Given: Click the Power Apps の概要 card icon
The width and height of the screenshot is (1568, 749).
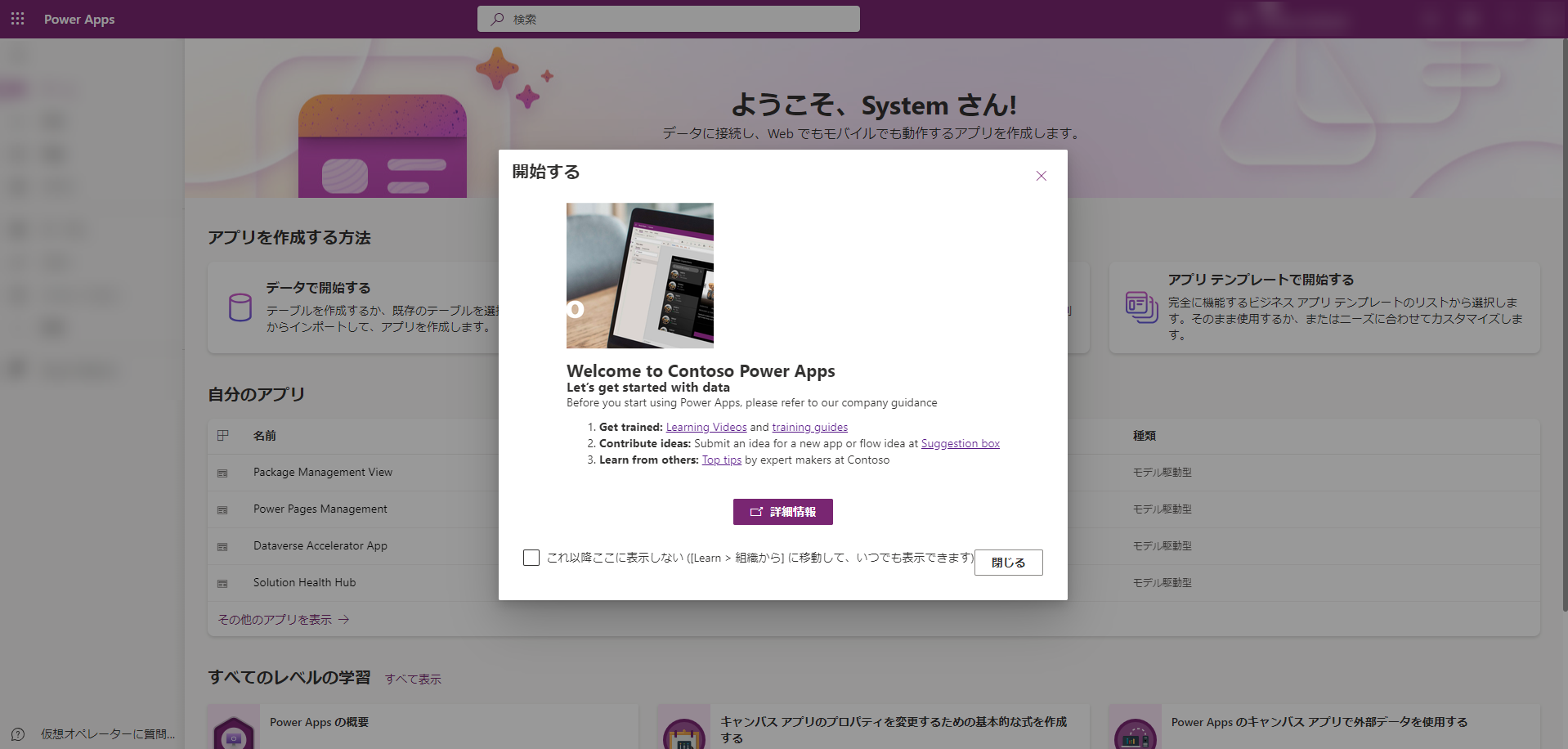Looking at the screenshot, I should tap(234, 732).
